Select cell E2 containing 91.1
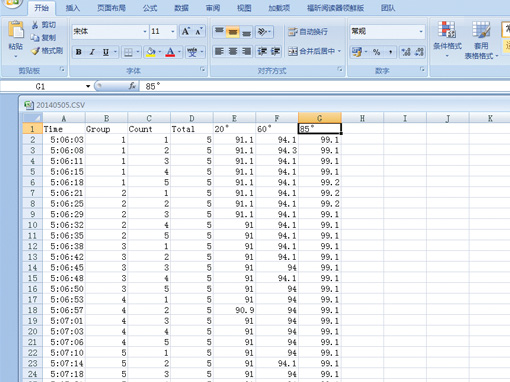Viewport: 510px width, 382px height. tap(234, 140)
